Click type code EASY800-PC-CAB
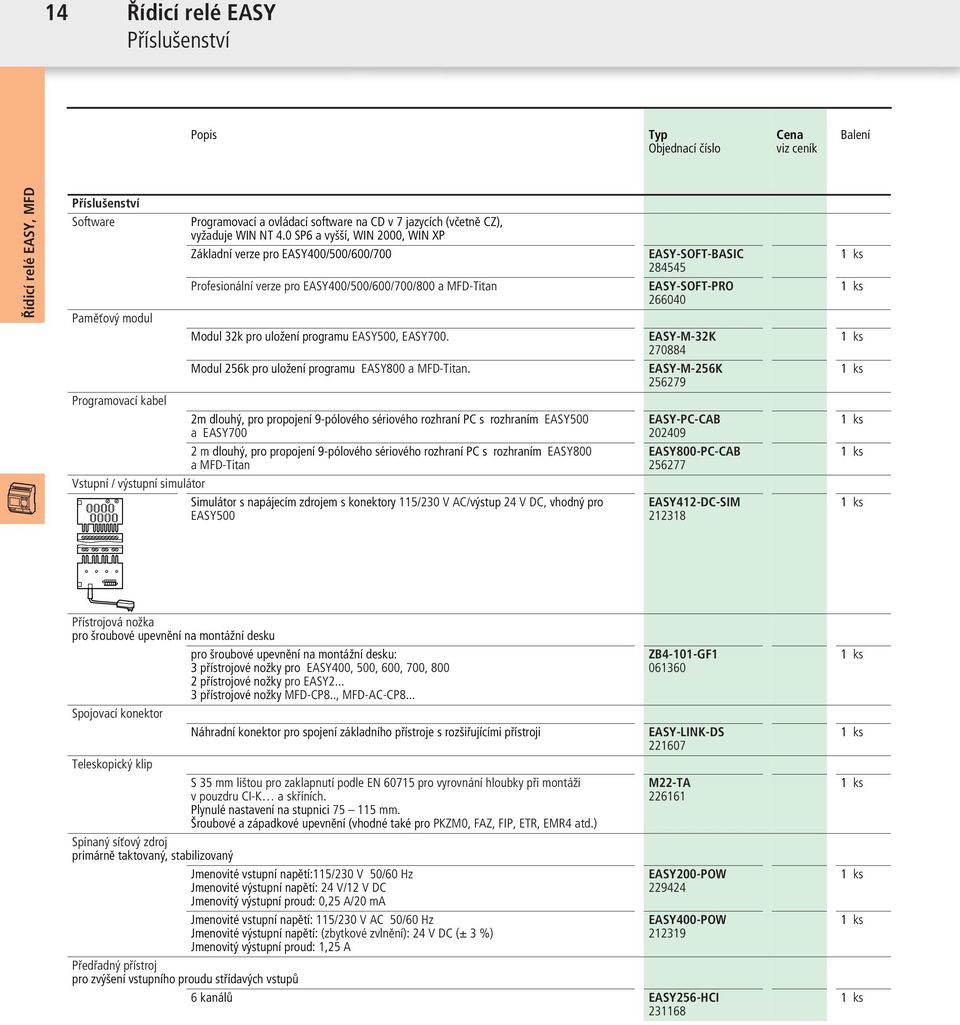960x1025 pixels. coord(694,451)
